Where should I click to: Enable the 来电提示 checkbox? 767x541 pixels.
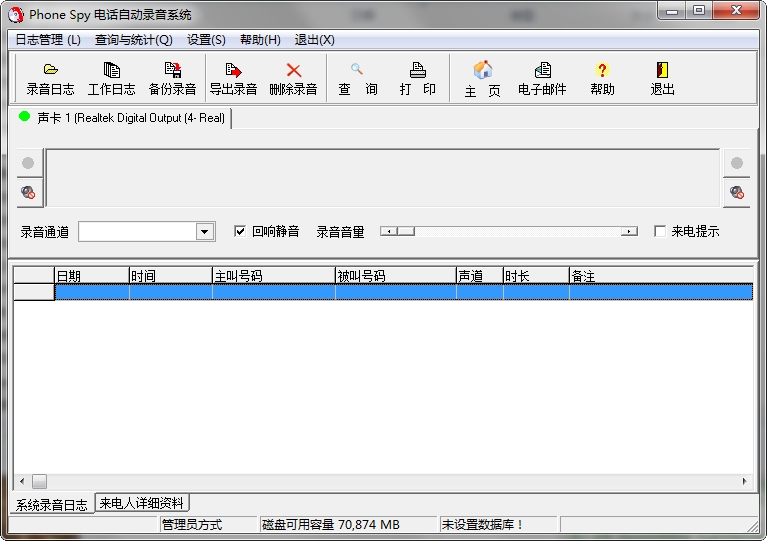659,231
